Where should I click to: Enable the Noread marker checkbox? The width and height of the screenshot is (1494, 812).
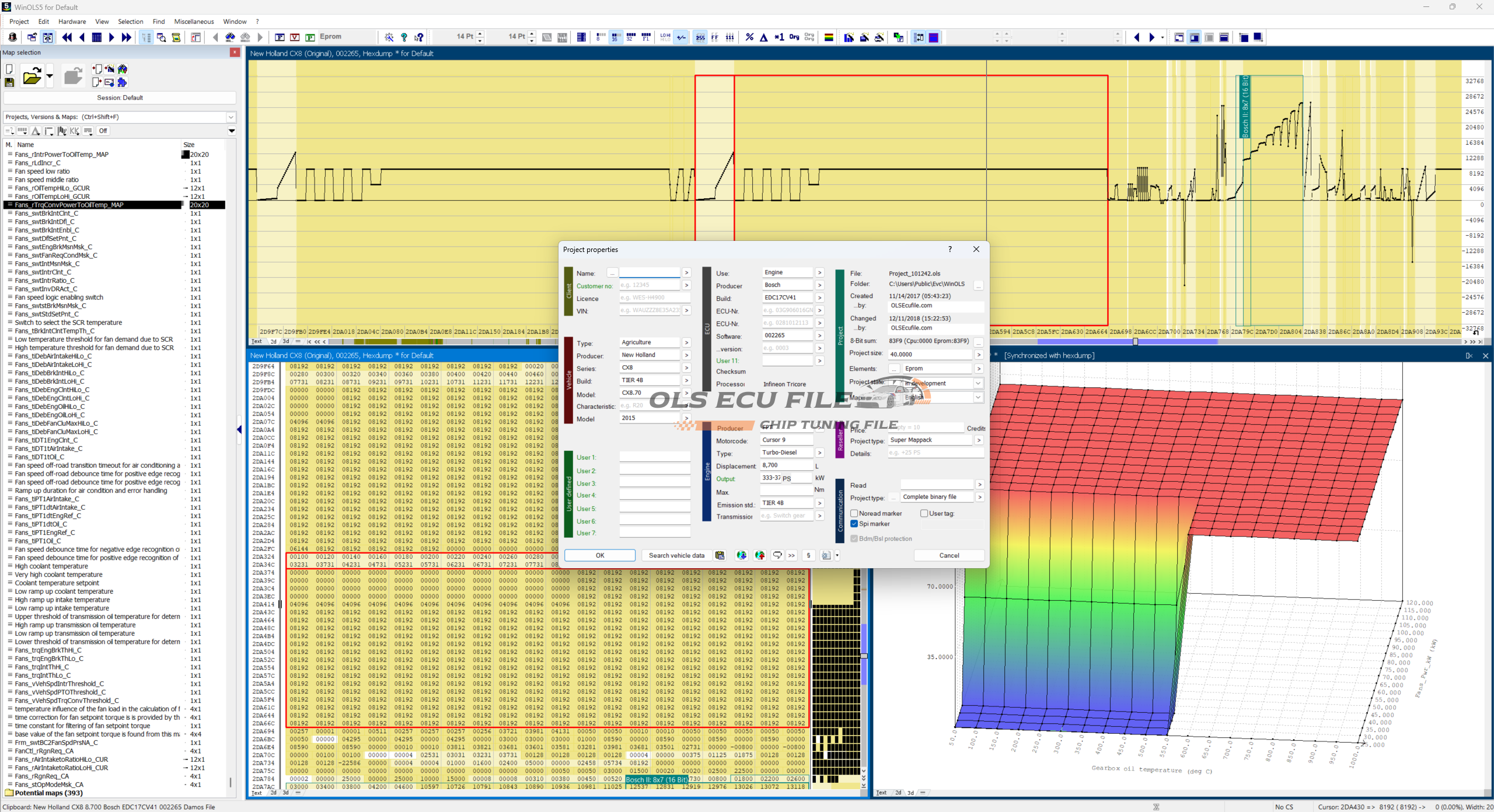[854, 513]
